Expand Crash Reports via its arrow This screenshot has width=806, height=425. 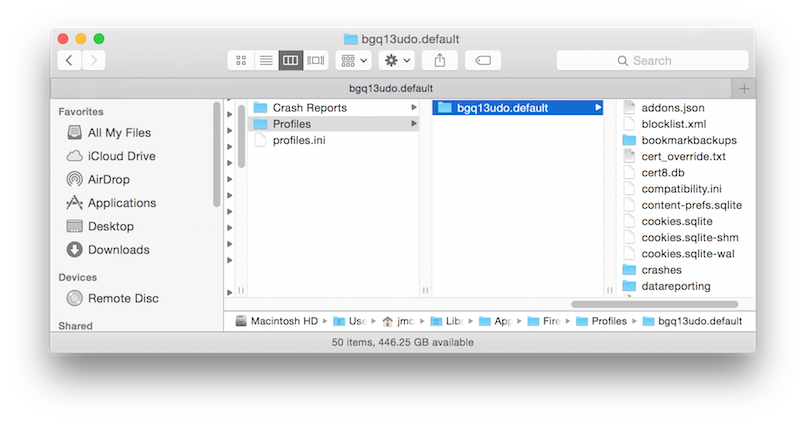pyautogui.click(x=413, y=107)
